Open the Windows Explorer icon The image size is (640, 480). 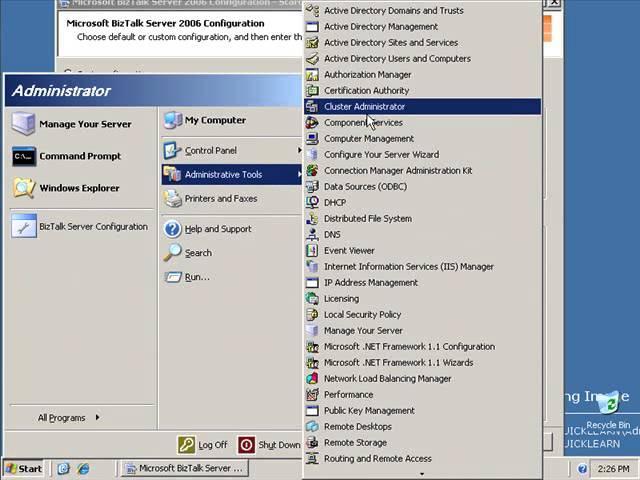click(x=24, y=188)
